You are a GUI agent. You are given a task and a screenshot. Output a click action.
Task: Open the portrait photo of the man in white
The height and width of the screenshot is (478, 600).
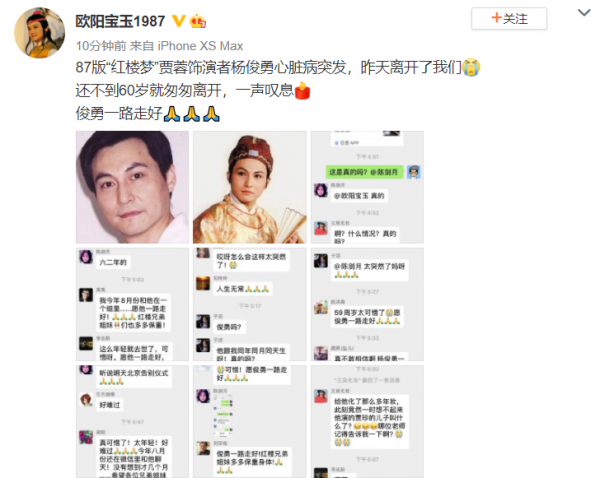[x=132, y=187]
